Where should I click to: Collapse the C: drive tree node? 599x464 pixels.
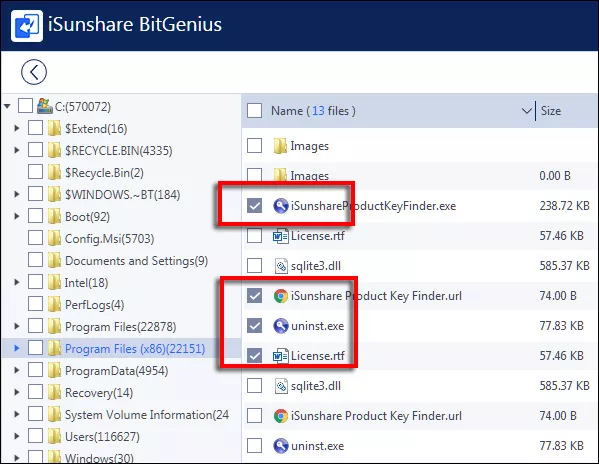click(x=7, y=106)
